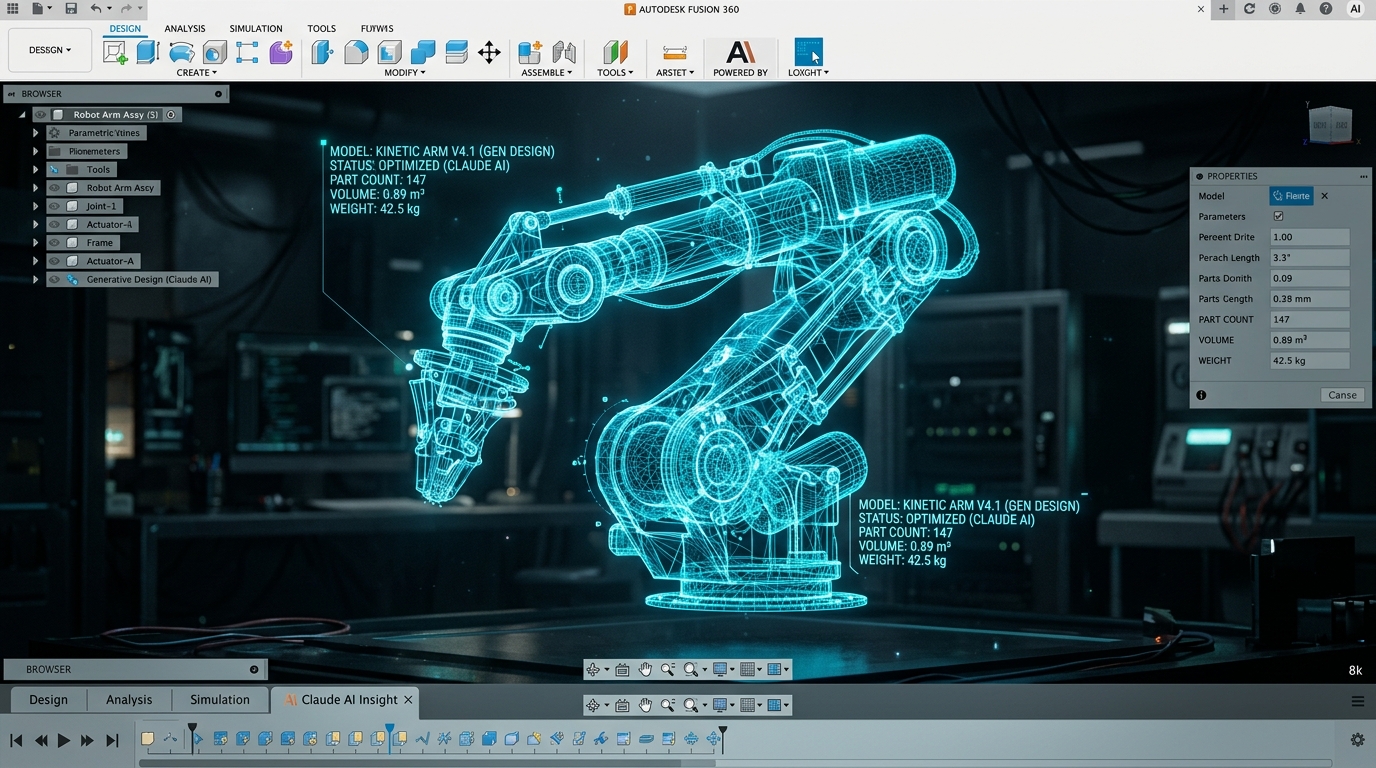Open timeline settings gear icon

pos(1357,740)
